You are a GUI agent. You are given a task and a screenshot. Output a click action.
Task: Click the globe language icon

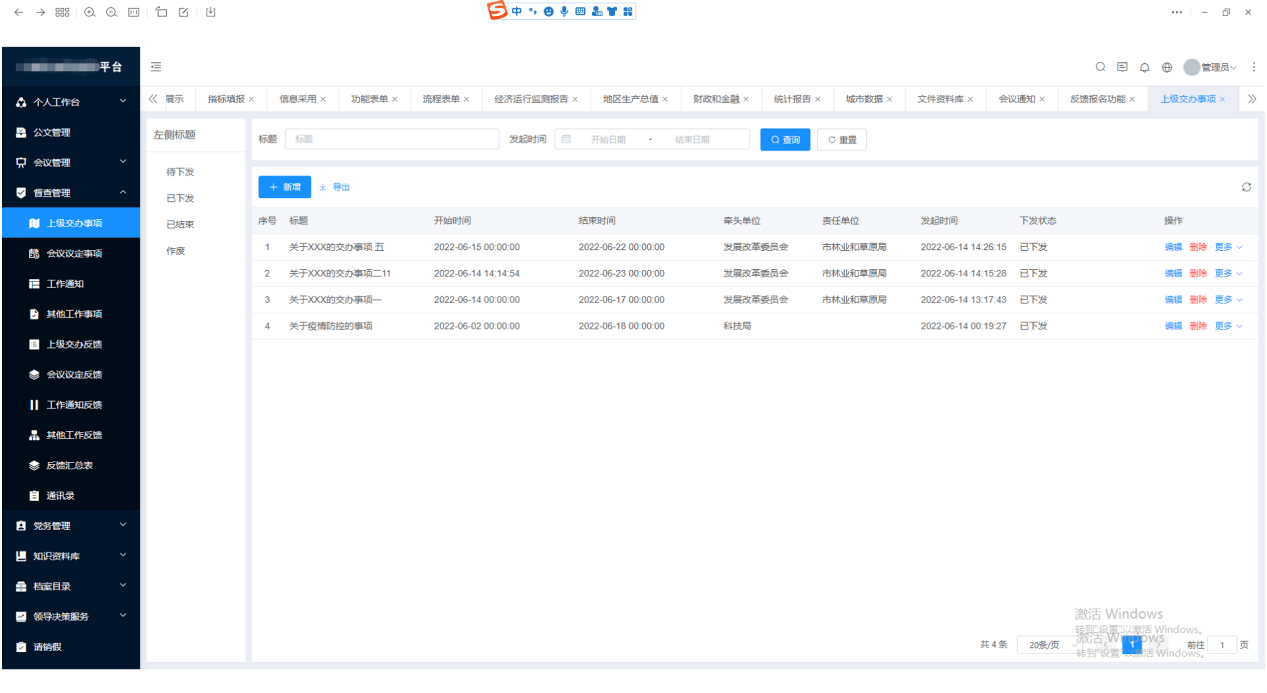coord(1167,67)
